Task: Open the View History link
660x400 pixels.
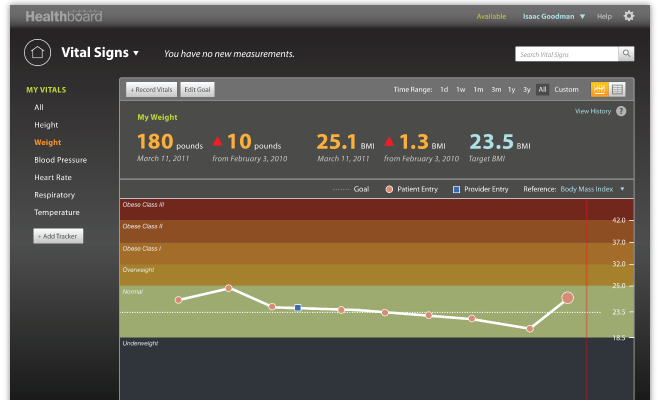Action: pos(592,111)
